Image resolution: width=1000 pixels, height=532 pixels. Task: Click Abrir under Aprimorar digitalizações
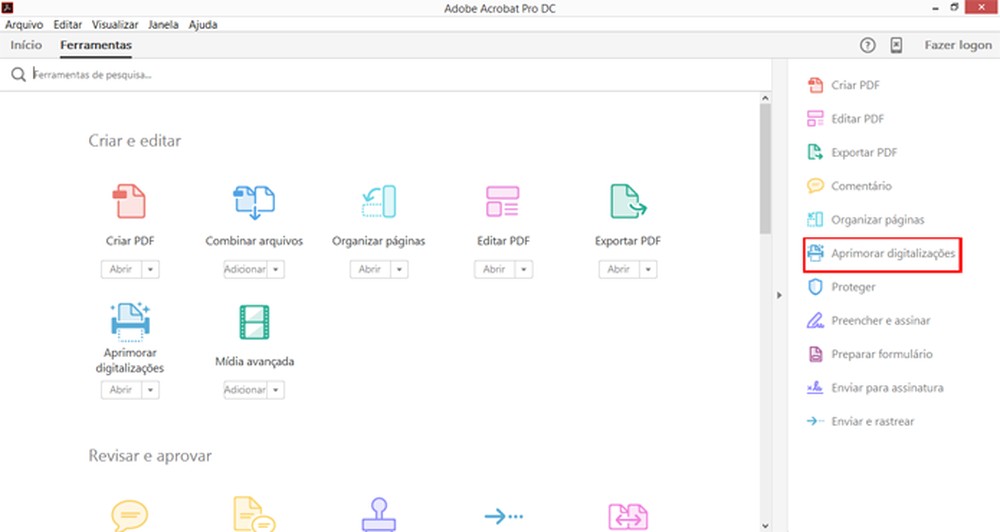tap(121, 390)
